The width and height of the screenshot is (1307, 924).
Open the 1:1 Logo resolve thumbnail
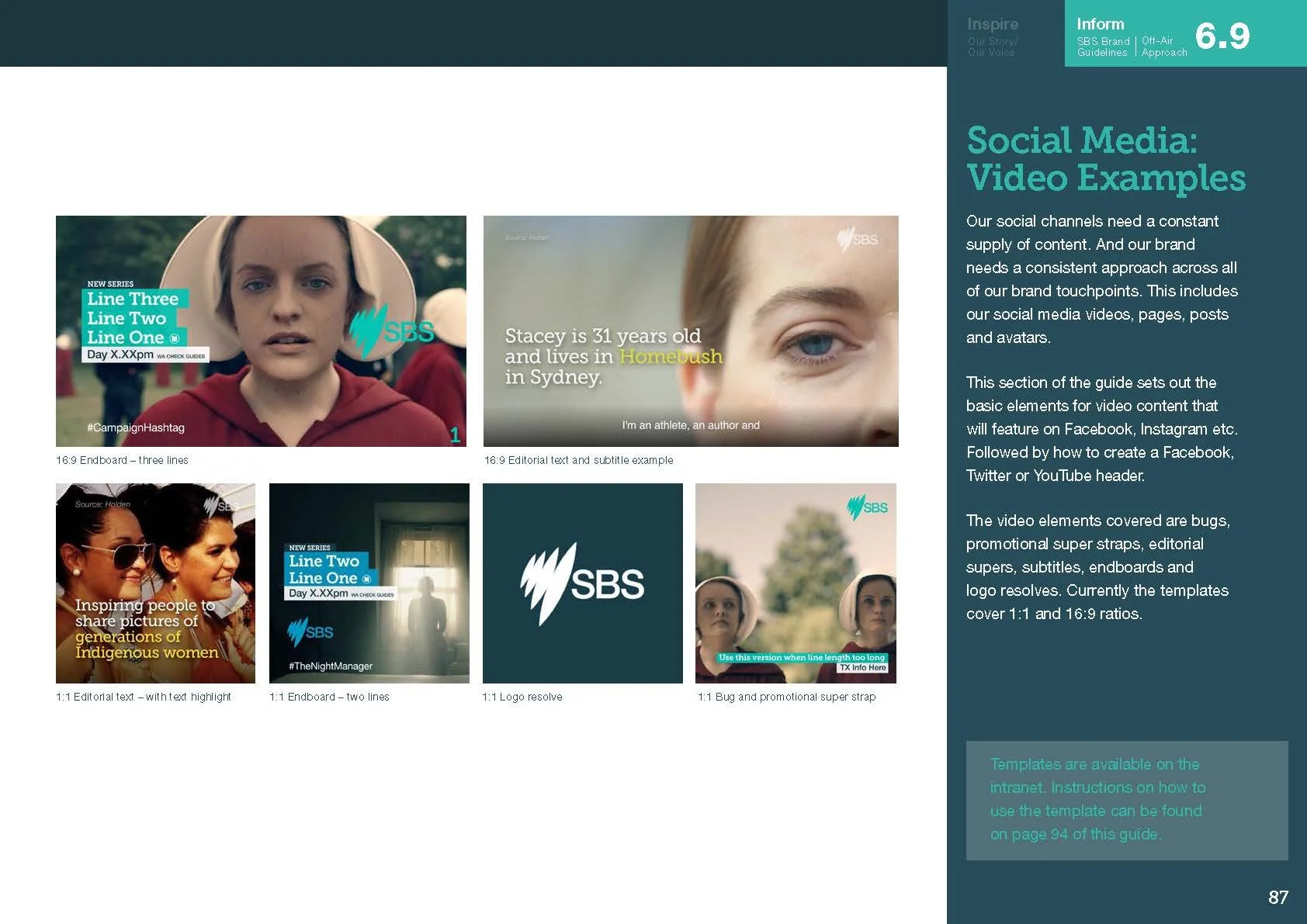click(583, 583)
